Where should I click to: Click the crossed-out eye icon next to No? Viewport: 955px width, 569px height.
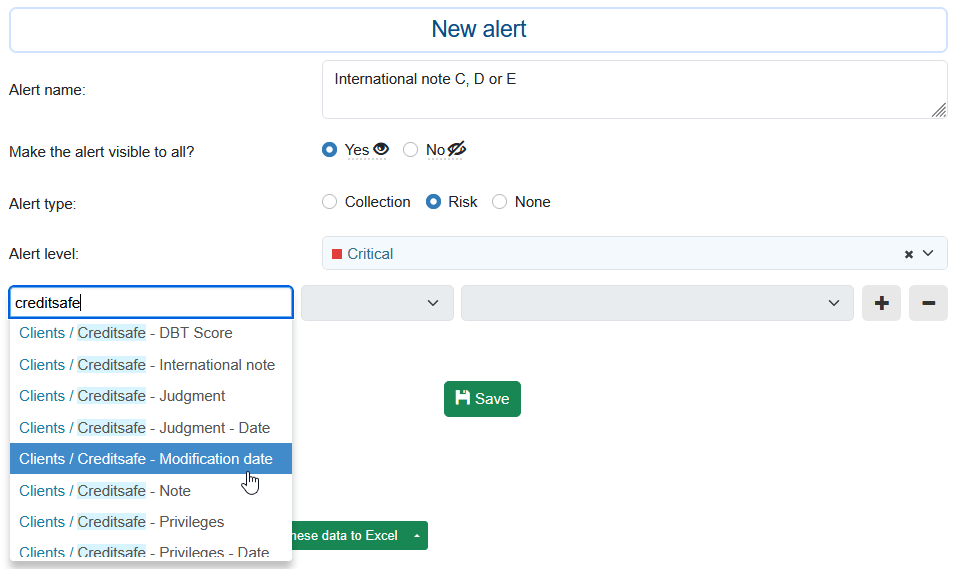tap(457, 149)
